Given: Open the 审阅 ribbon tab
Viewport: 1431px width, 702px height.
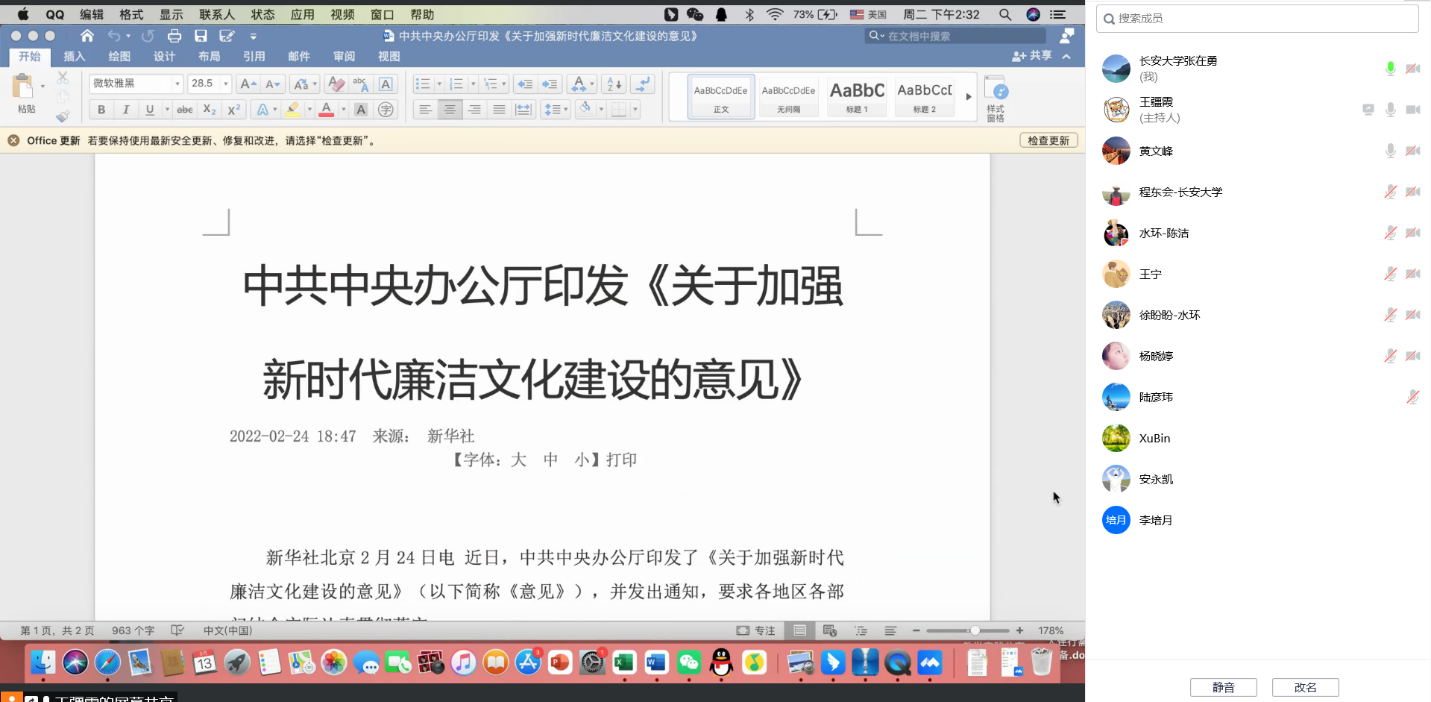Looking at the screenshot, I should (x=344, y=57).
